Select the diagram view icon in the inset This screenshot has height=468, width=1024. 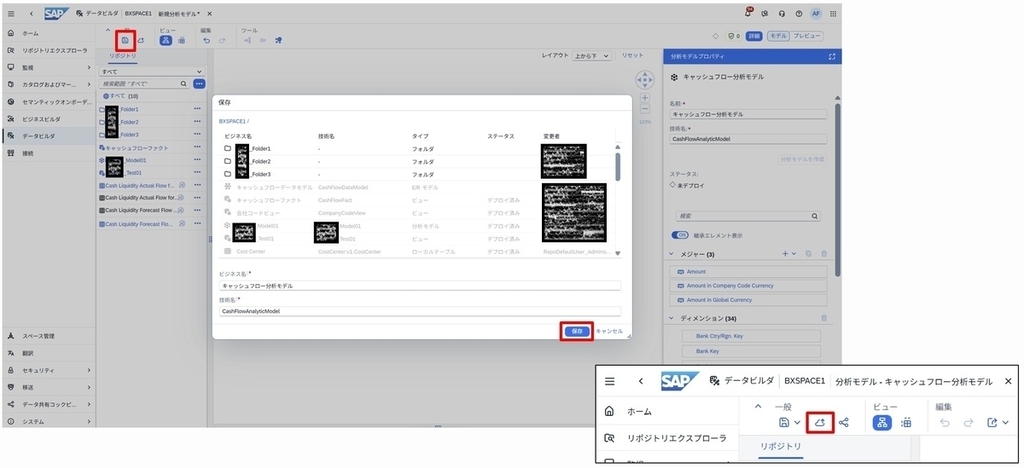tap(882, 422)
